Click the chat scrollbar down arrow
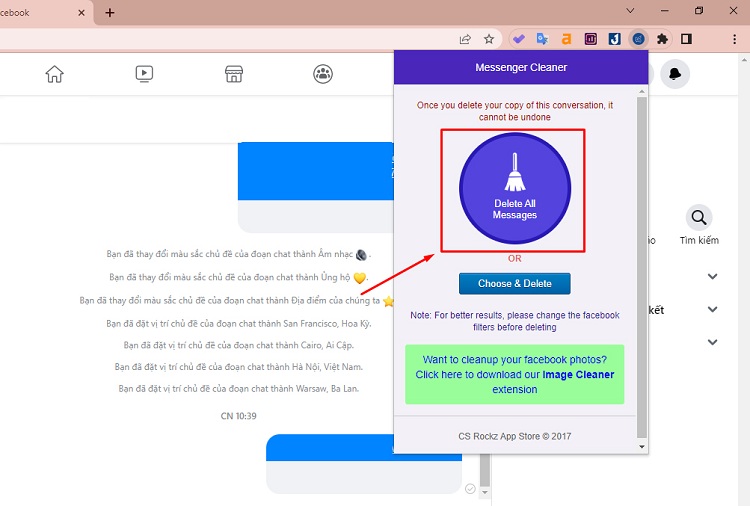Screen dimensions: 750x506 [485, 492]
